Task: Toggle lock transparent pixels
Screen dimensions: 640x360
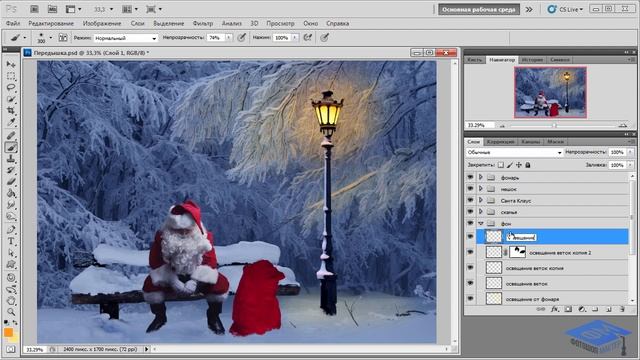Action: pos(501,165)
